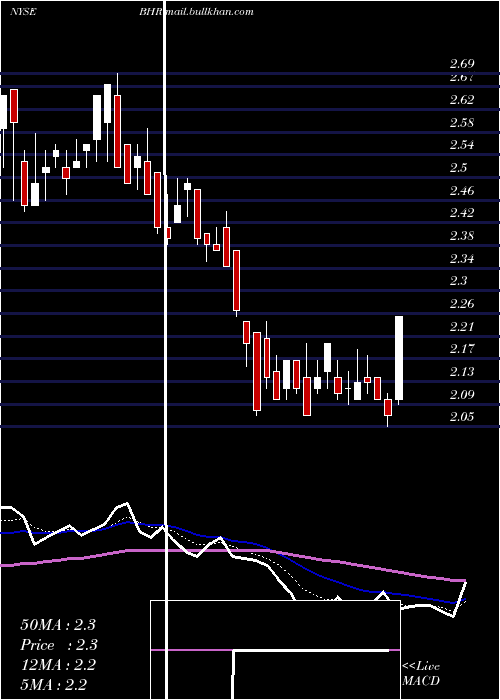Viewport: 500px width, 700px height.
Task: Click the 2.21 price axis label
Action: (x=462, y=326)
